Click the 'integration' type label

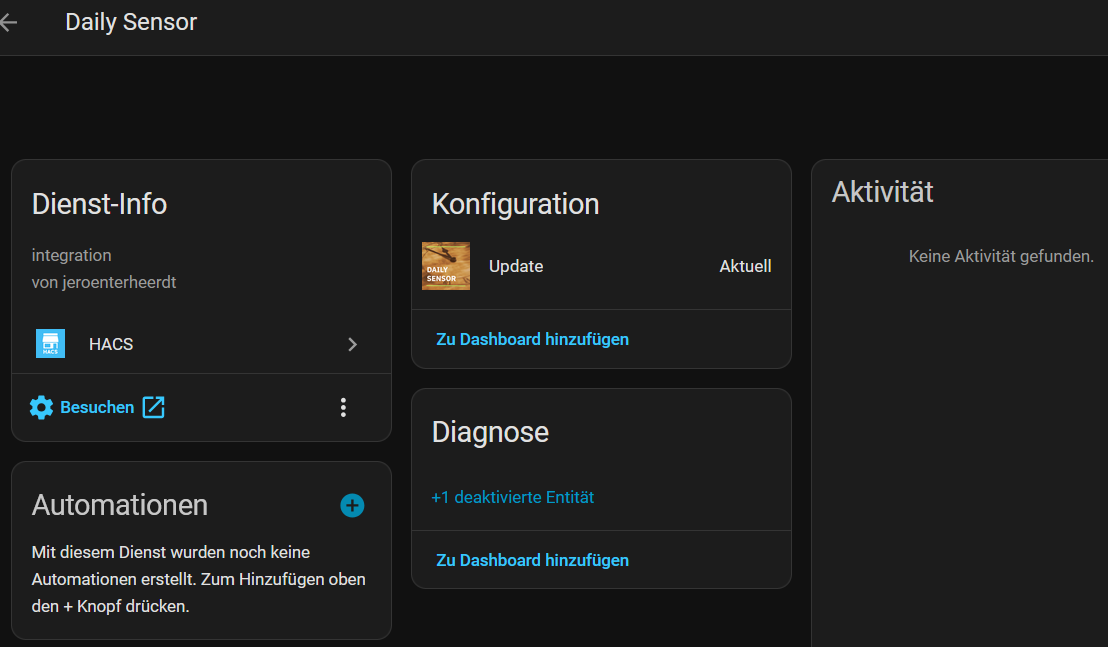pos(71,256)
